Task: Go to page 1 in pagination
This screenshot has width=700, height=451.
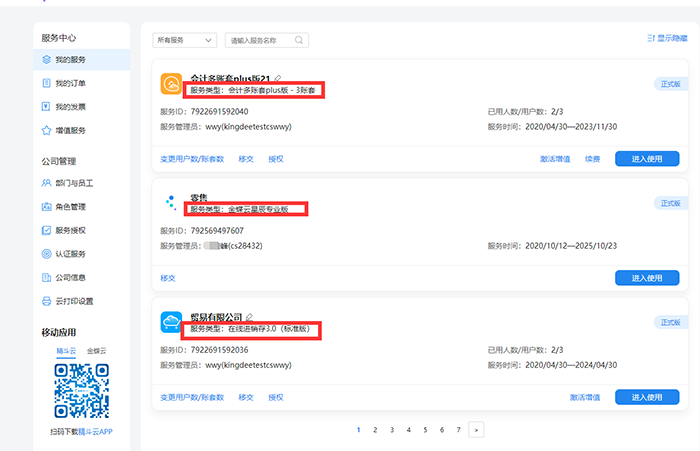Action: pos(358,430)
